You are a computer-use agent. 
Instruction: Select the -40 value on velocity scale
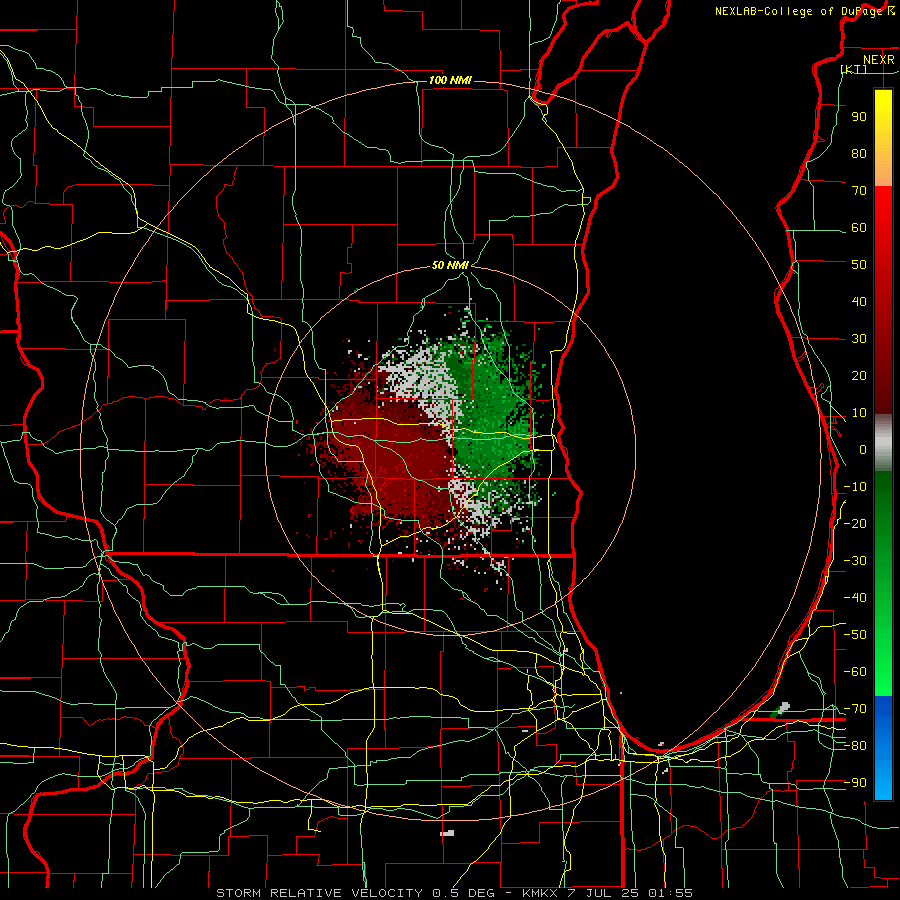click(x=855, y=598)
